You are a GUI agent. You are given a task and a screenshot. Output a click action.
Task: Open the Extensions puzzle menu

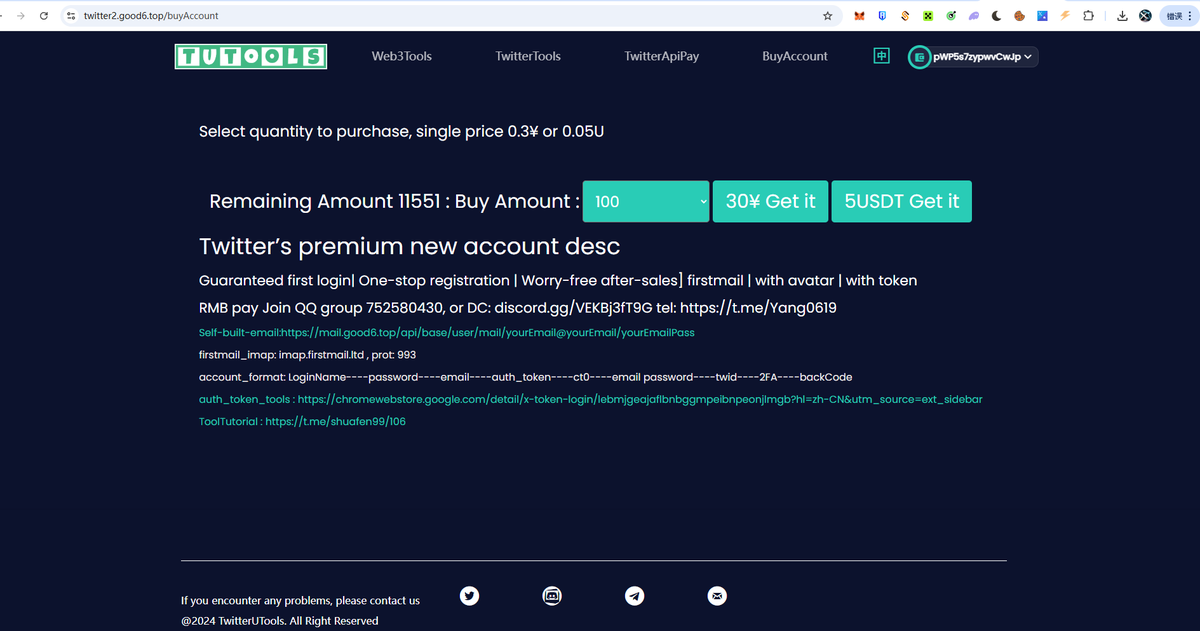[1088, 16]
